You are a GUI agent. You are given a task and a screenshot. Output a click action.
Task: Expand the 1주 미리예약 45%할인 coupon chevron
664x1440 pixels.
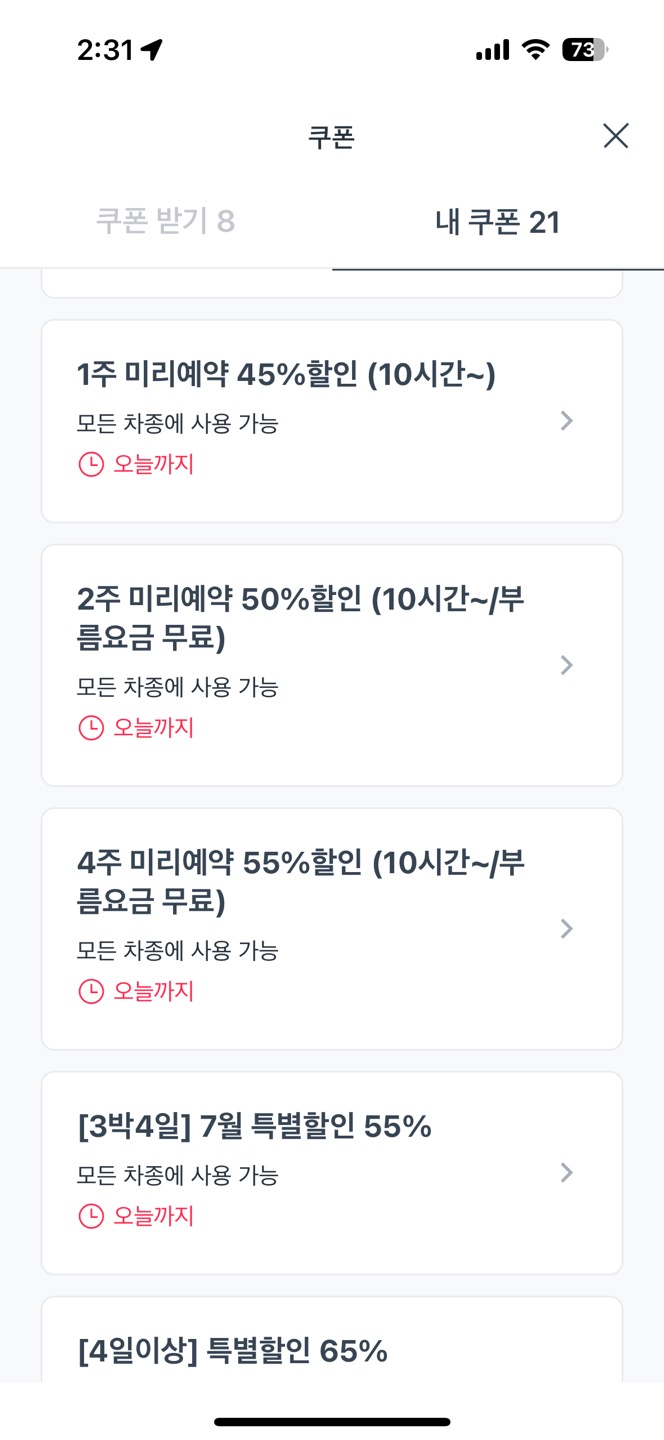pyautogui.click(x=567, y=420)
